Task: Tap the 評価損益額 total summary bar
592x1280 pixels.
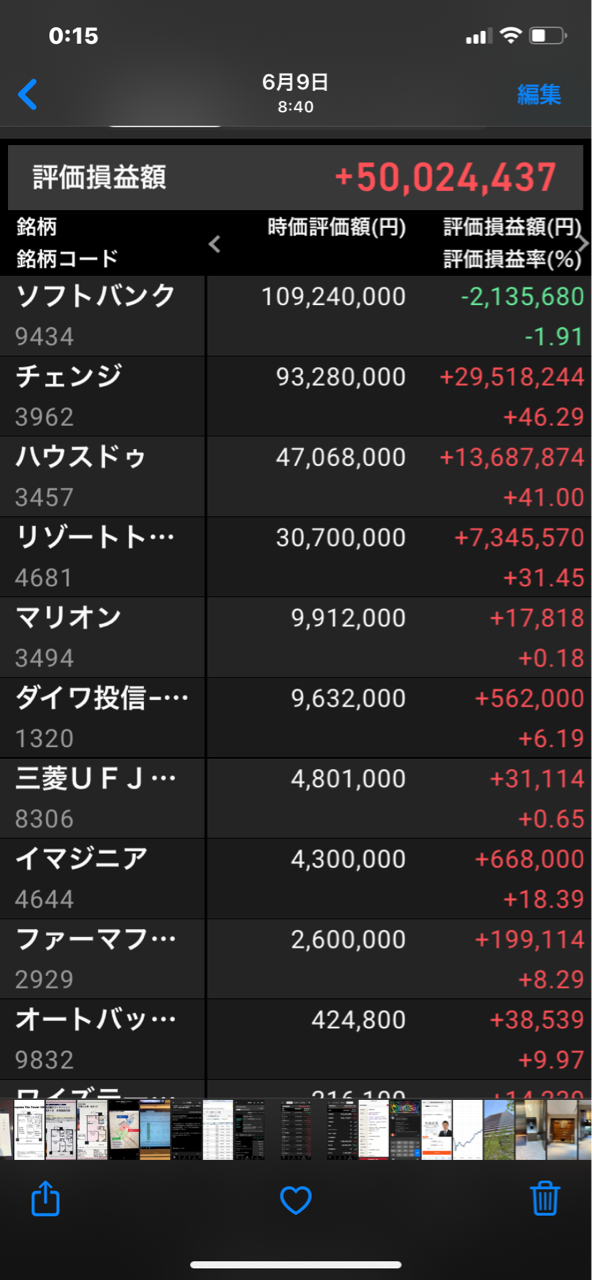Action: 296,178
